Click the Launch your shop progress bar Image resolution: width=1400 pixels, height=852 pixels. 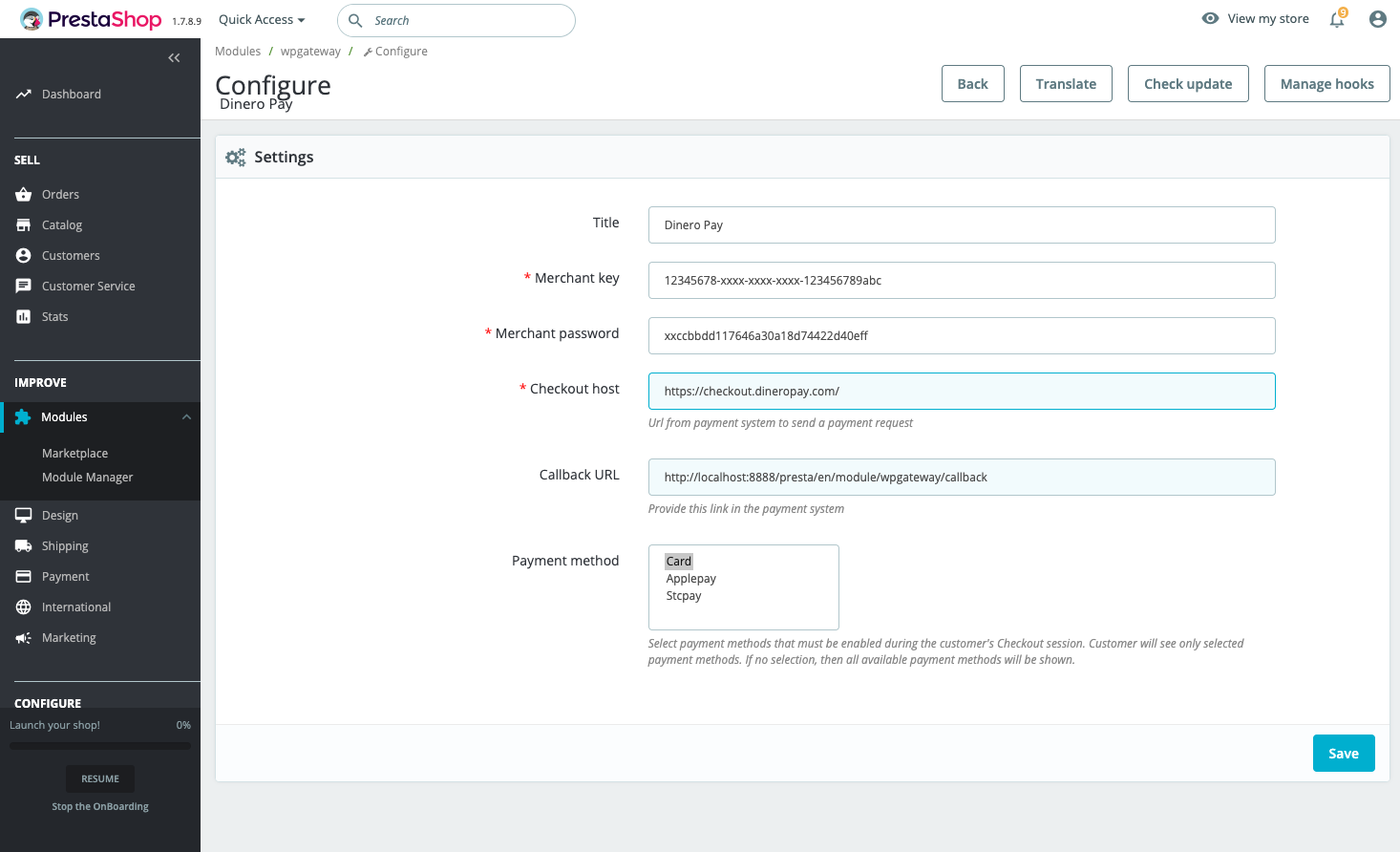[100, 746]
